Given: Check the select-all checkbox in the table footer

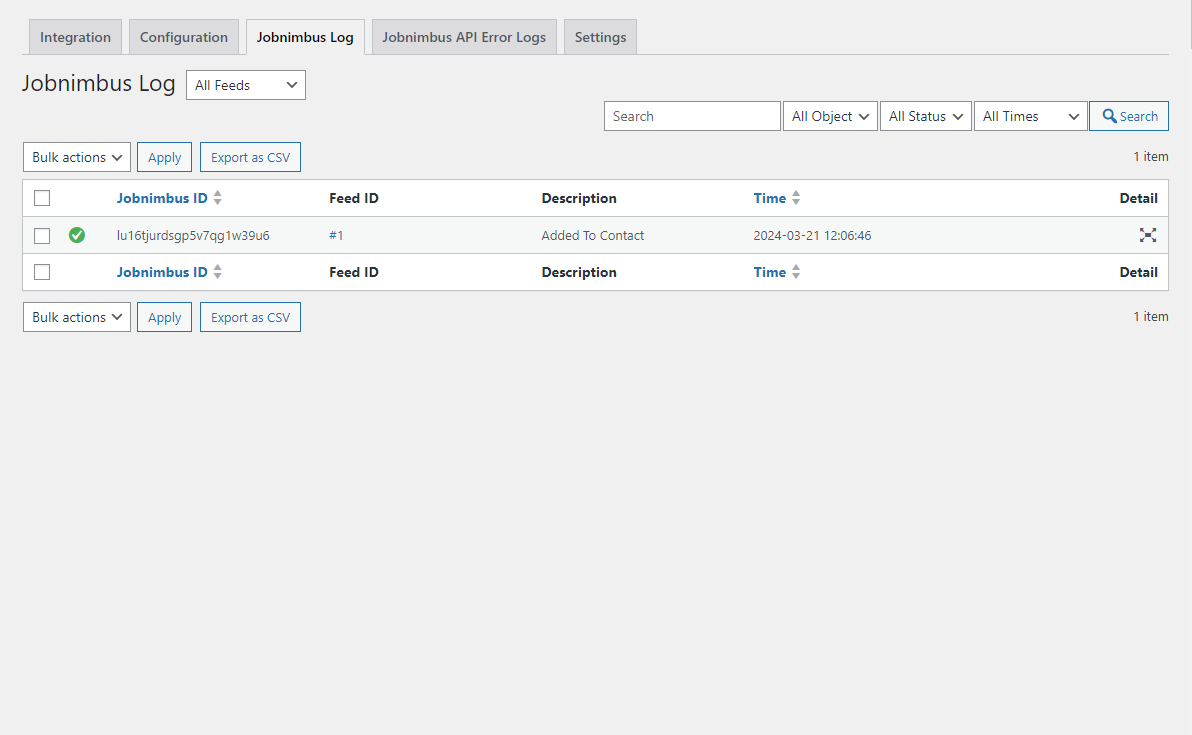Looking at the screenshot, I should pos(42,271).
